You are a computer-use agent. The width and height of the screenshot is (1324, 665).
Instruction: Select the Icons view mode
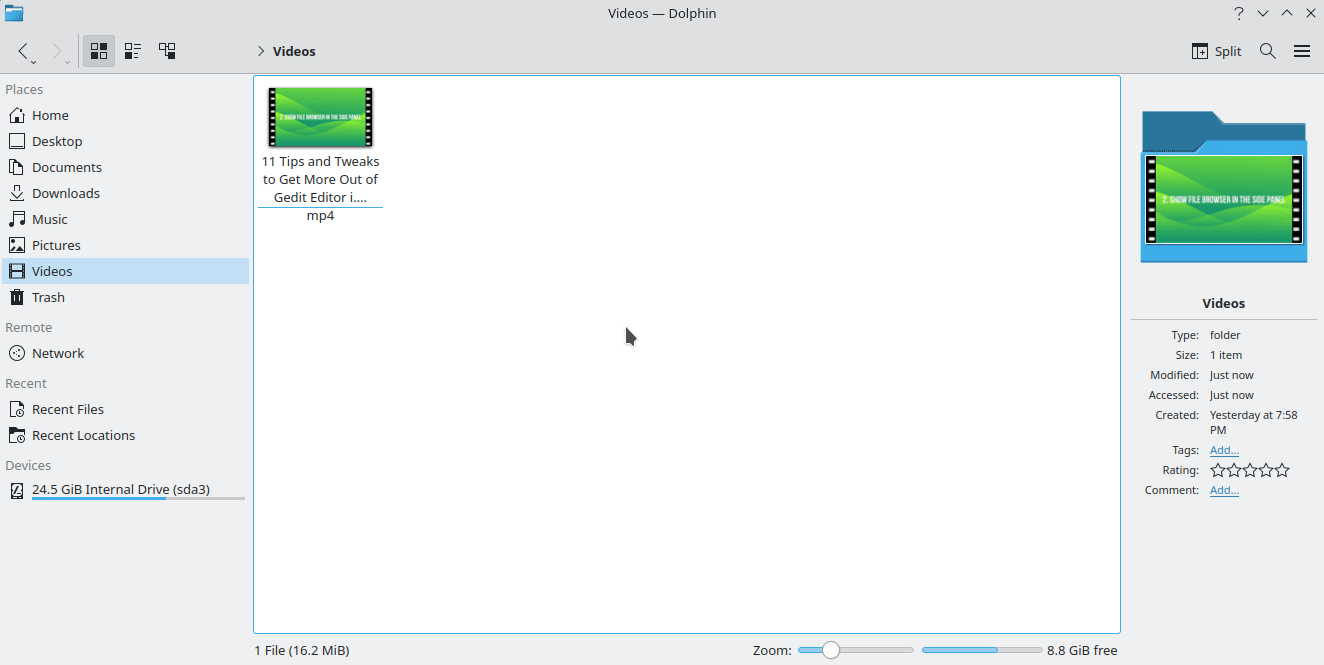point(98,50)
